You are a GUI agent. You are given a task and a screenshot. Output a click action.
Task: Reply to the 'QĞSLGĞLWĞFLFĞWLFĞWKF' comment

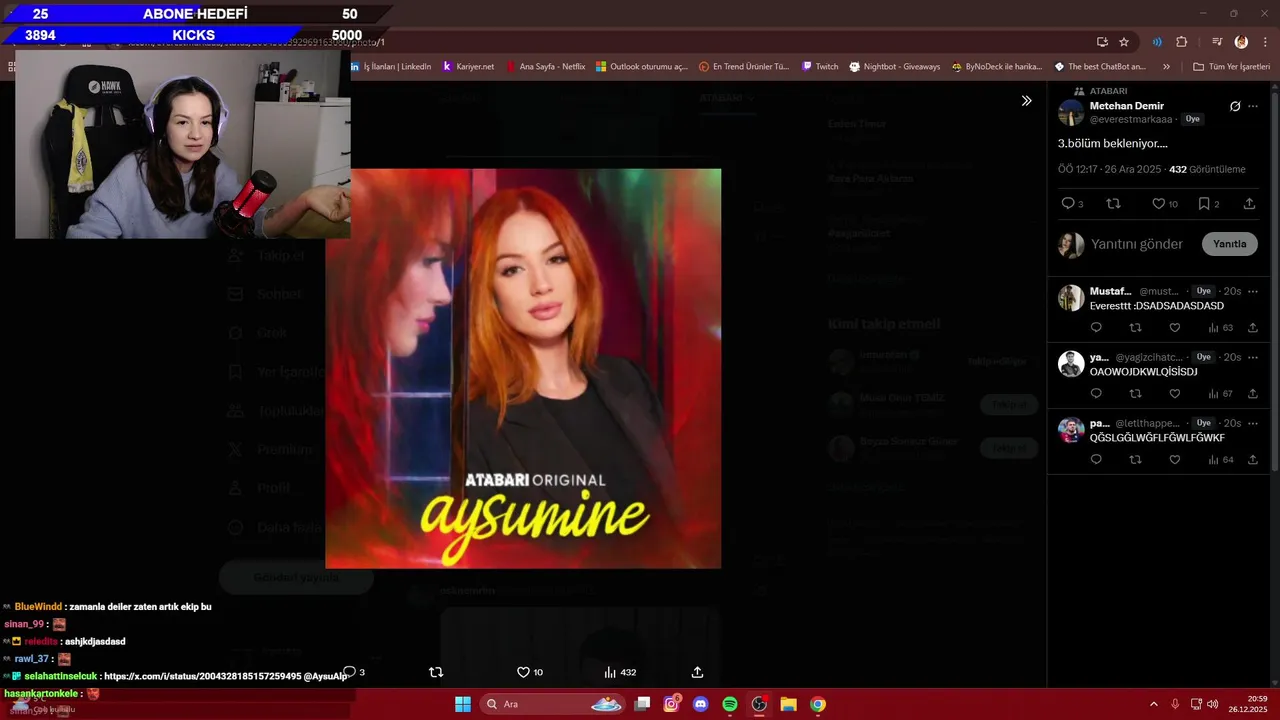pyautogui.click(x=1096, y=460)
